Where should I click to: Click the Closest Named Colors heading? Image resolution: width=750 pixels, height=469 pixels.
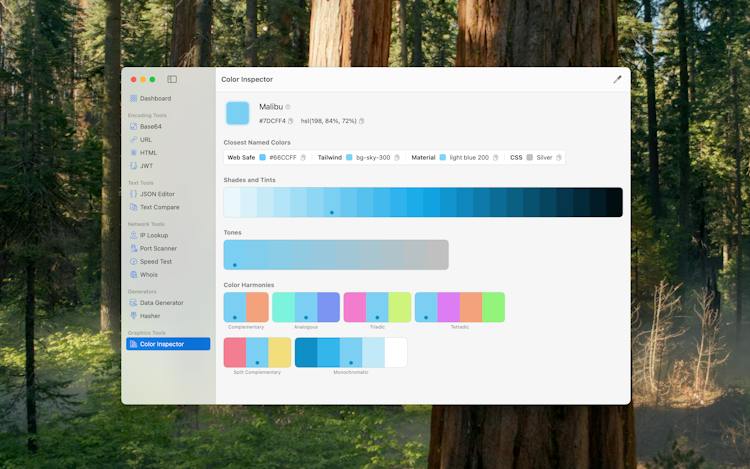257,142
